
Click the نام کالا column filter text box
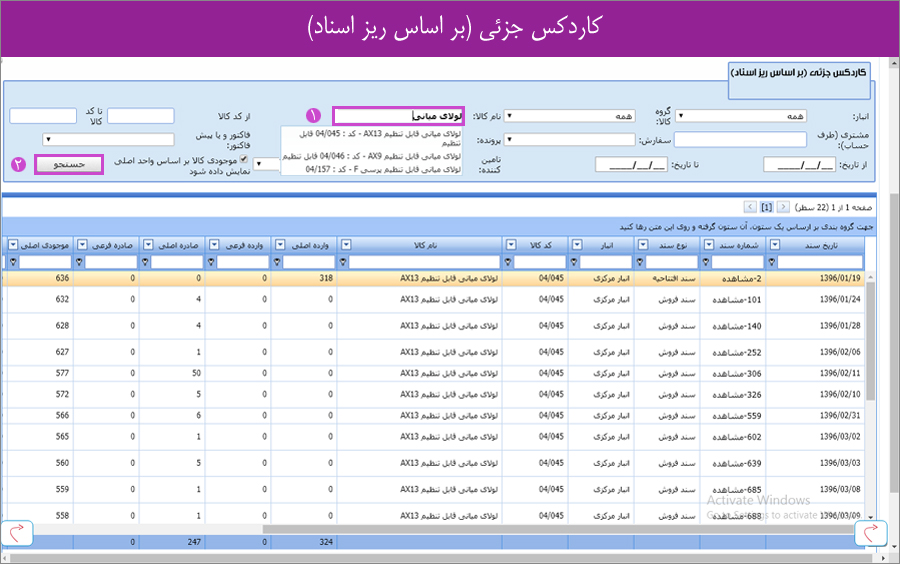click(x=424, y=262)
